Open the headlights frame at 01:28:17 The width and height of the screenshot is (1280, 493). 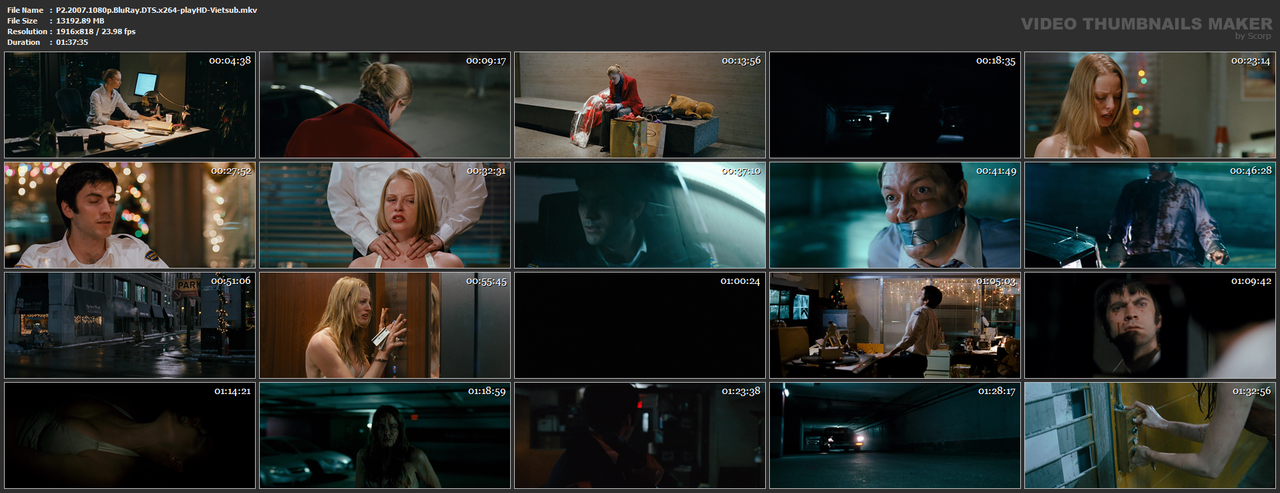tap(895, 435)
